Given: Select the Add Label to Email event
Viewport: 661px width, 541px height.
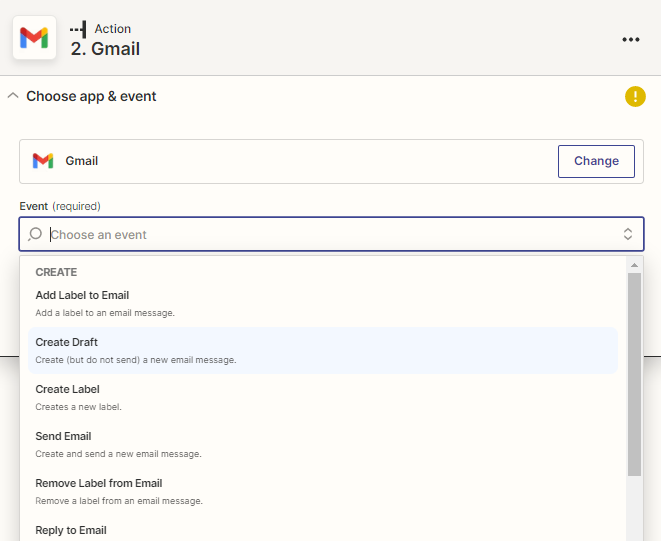Looking at the screenshot, I should tap(322, 304).
